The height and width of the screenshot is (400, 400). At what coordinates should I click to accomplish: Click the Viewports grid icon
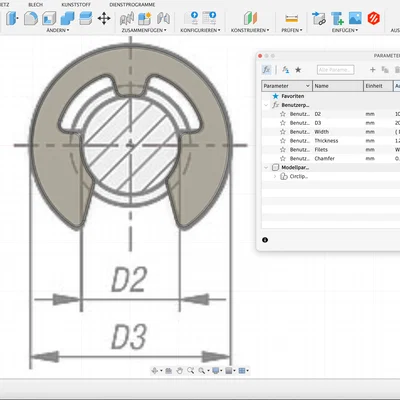[242, 370]
